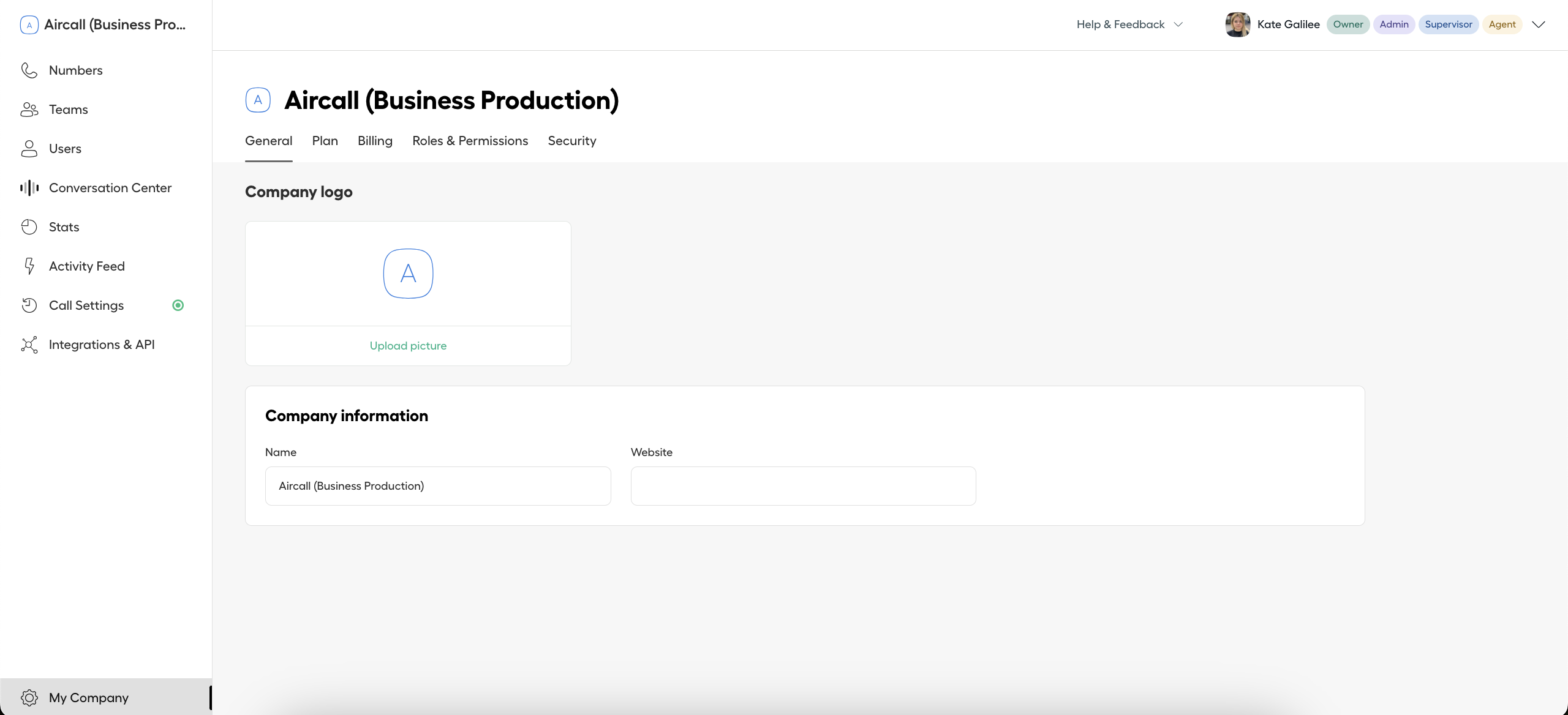
Task: Click the Users icon in sidebar
Action: point(28,148)
